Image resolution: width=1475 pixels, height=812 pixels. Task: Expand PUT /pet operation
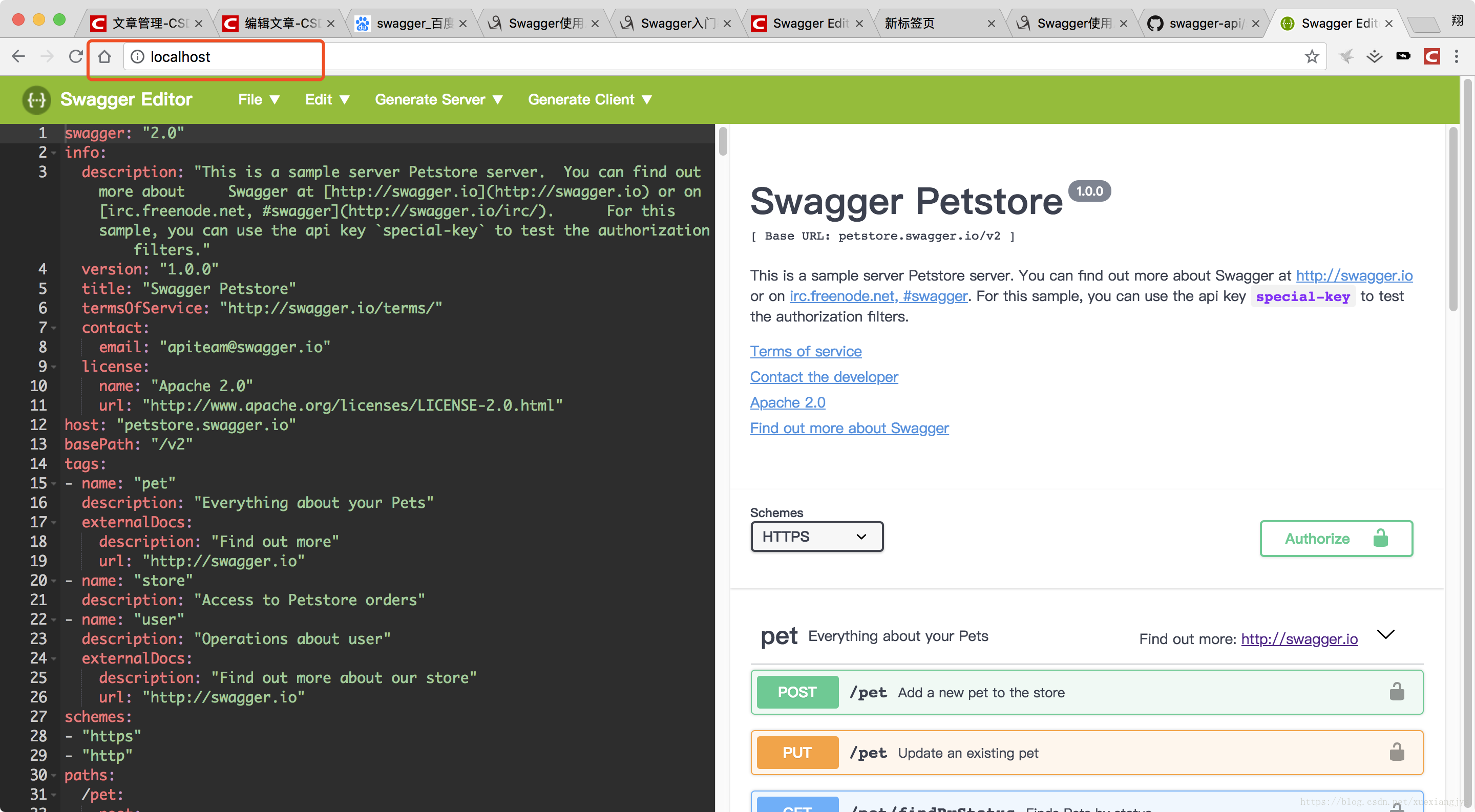tap(1086, 753)
